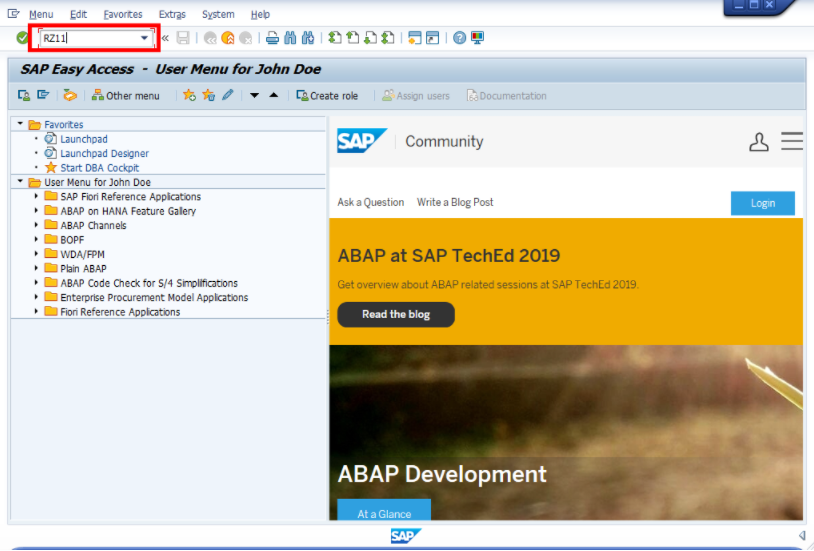Image resolution: width=814 pixels, height=551 pixels.
Task: Click the Community user profile icon
Action: 758,141
